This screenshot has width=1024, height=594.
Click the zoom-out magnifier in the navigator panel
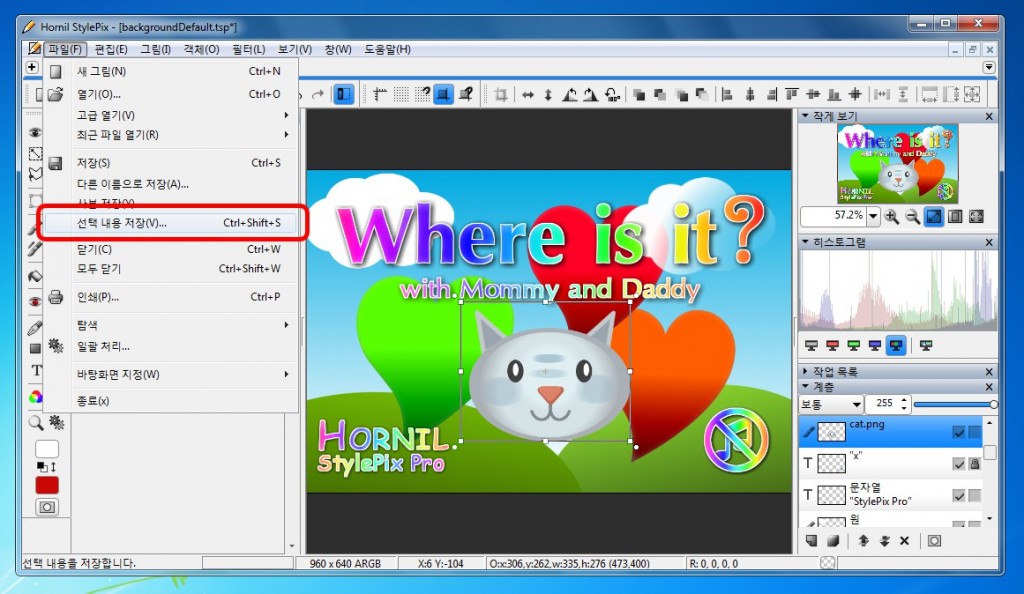(x=912, y=217)
